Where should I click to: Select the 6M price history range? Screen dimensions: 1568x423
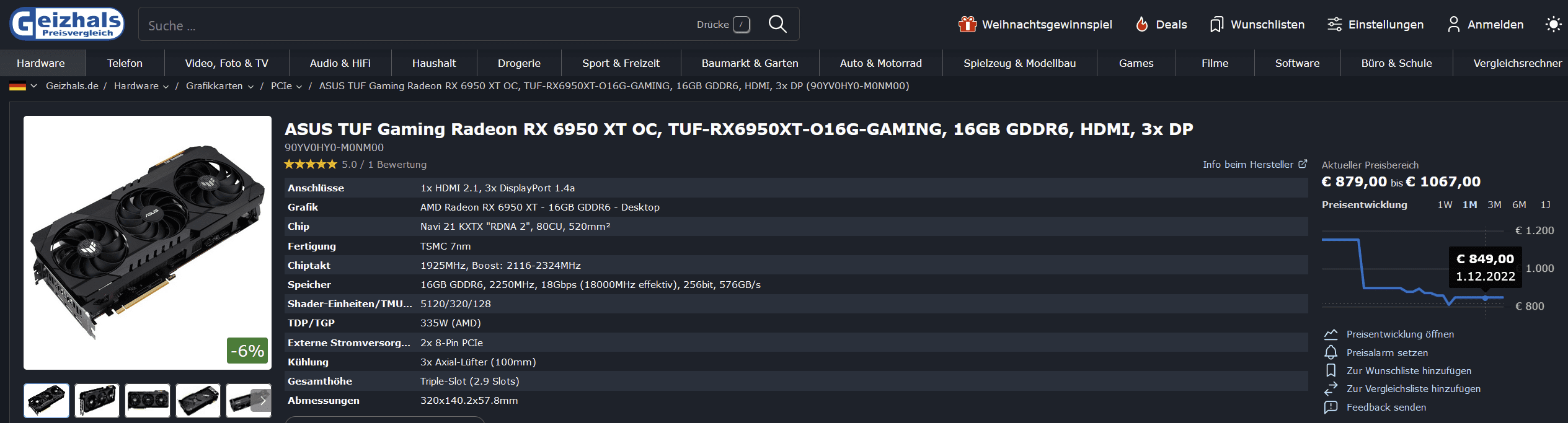[x=1519, y=204]
